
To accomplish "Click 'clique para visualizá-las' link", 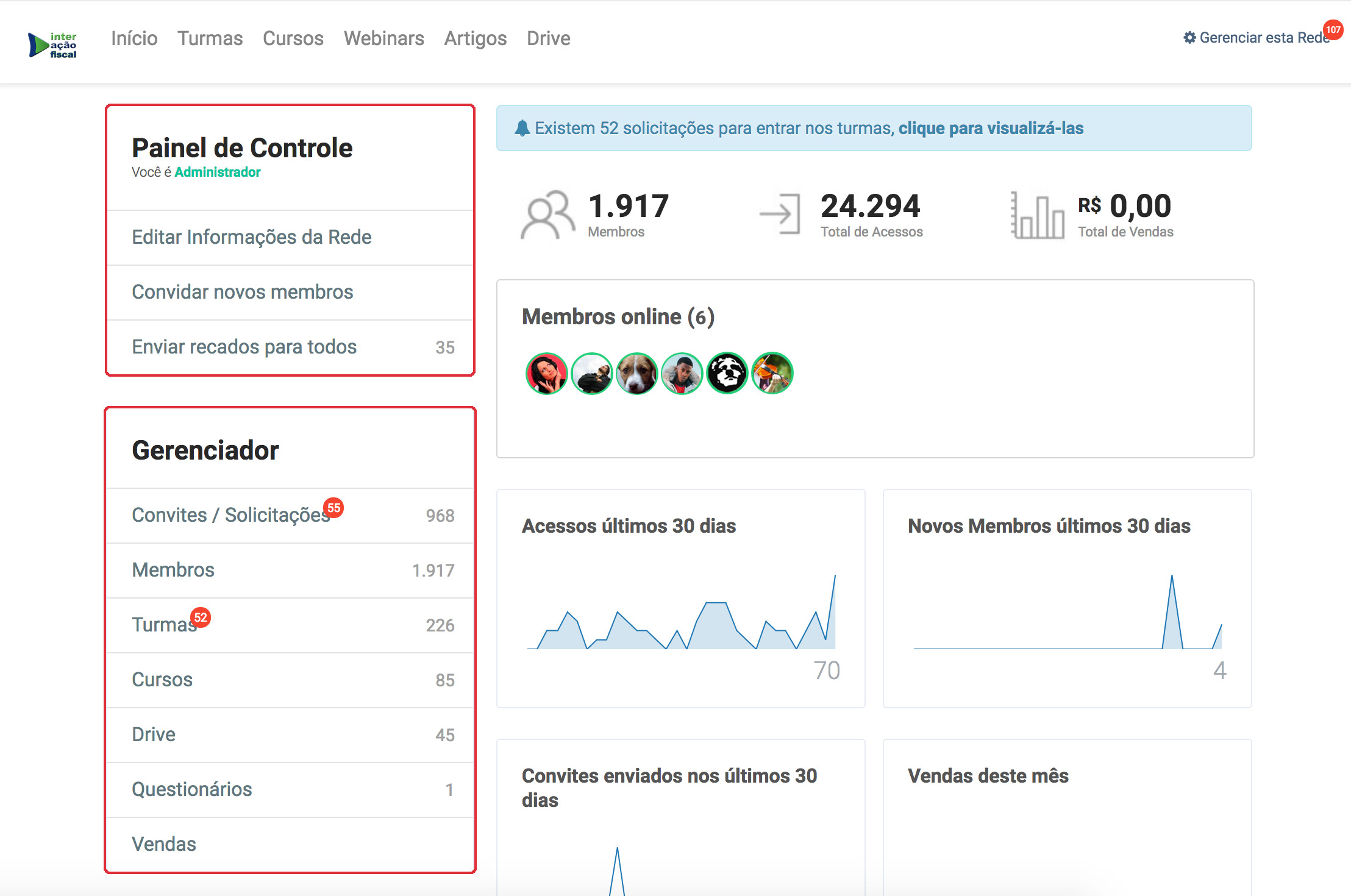I will [x=991, y=128].
